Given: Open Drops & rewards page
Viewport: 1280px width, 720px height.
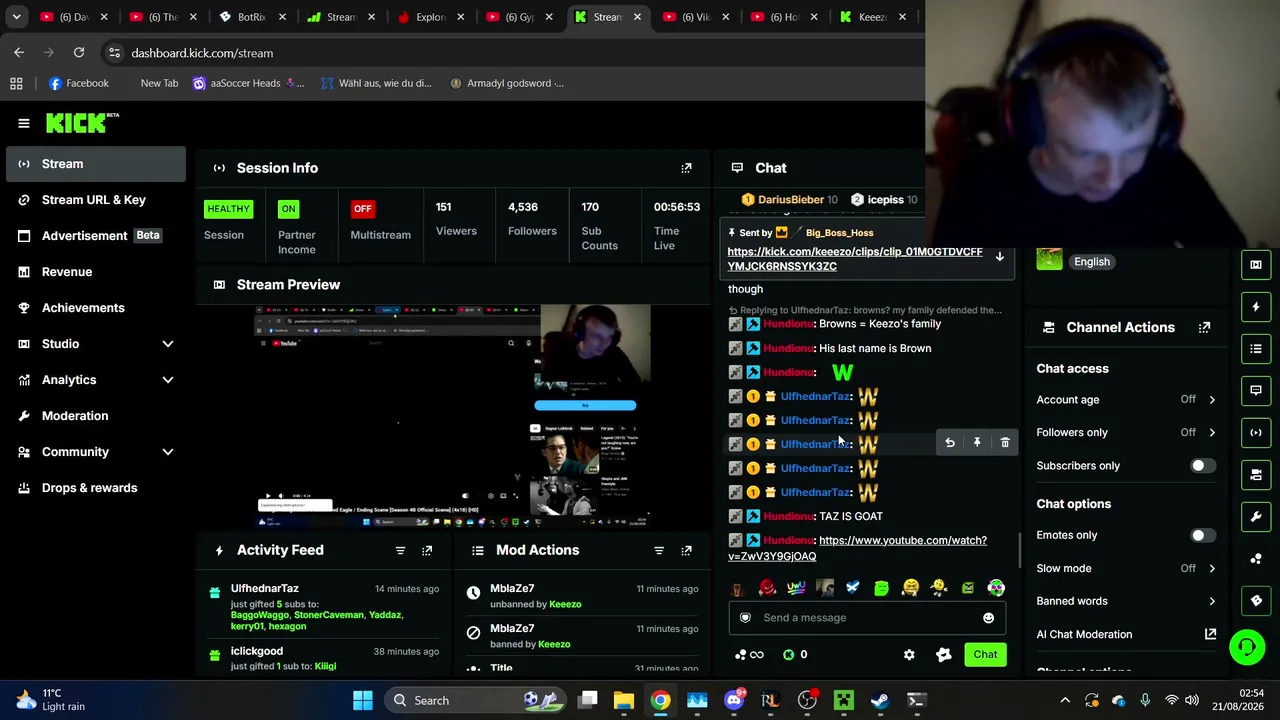Looking at the screenshot, I should tap(95, 488).
